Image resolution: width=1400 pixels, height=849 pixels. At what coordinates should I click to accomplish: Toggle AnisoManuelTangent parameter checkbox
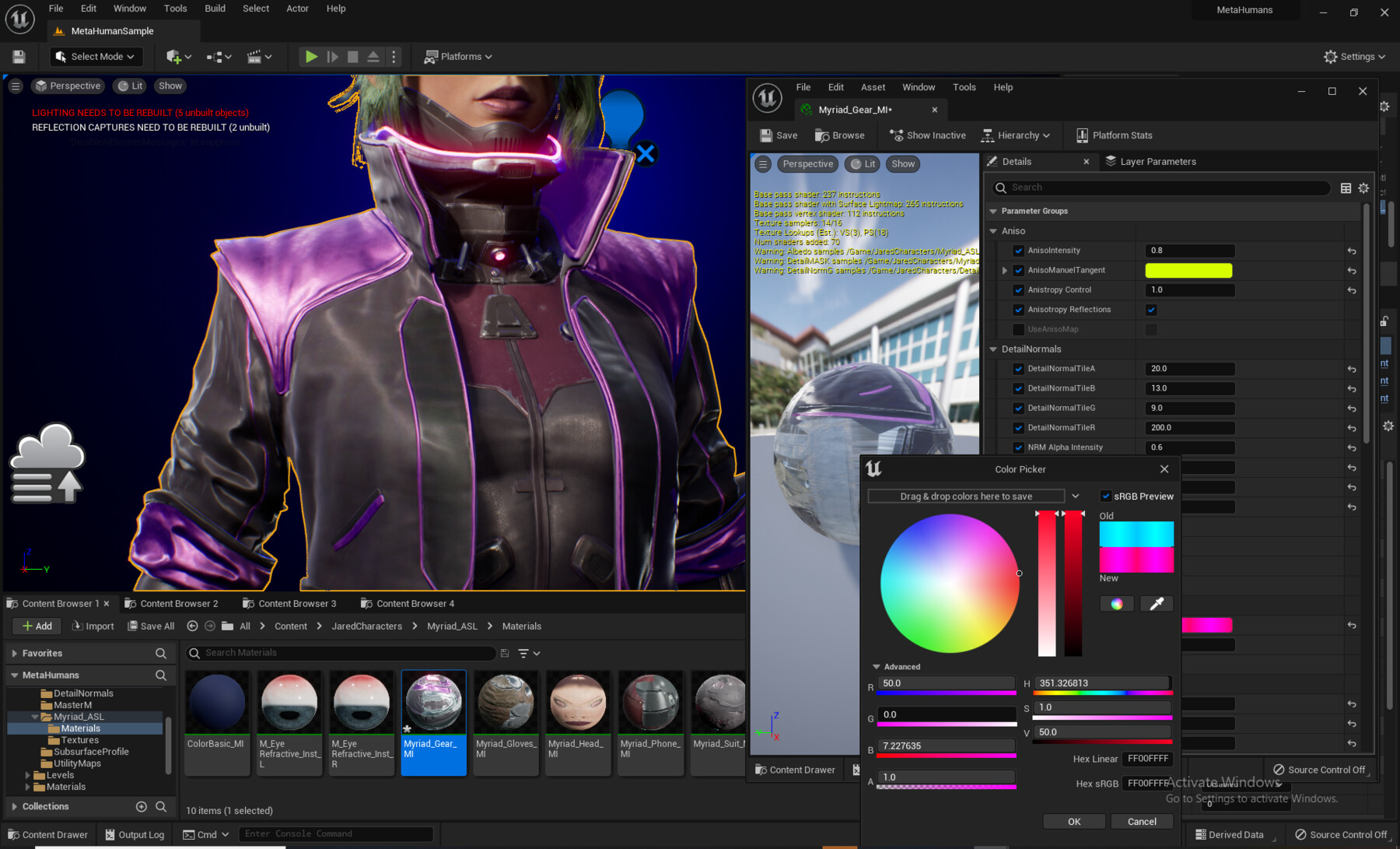[x=1018, y=270]
